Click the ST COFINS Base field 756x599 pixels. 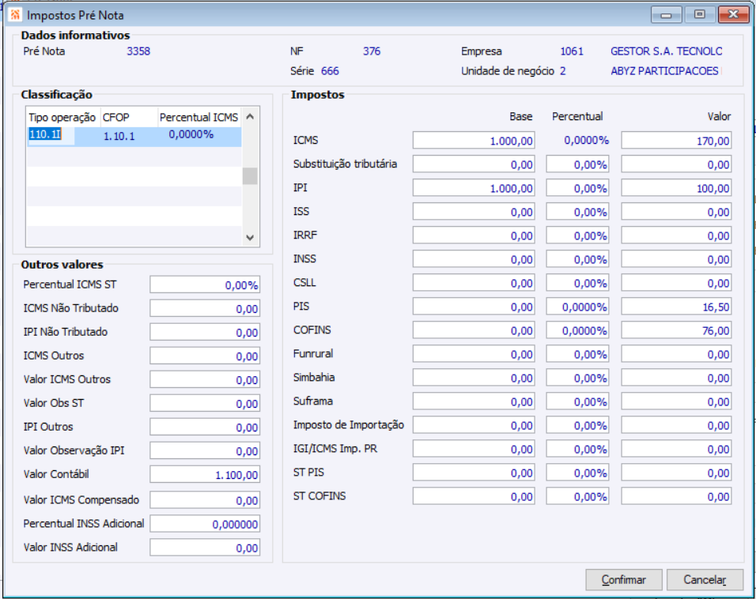473,496
